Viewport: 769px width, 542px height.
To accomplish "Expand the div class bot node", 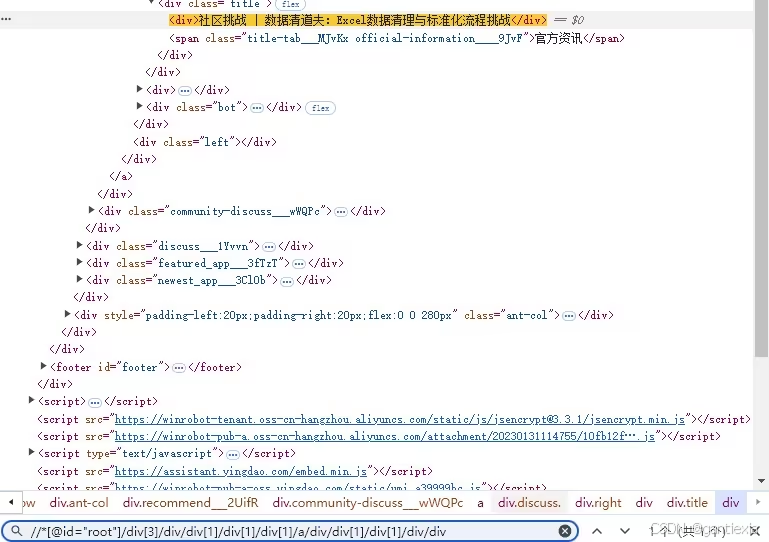I will (139, 106).
